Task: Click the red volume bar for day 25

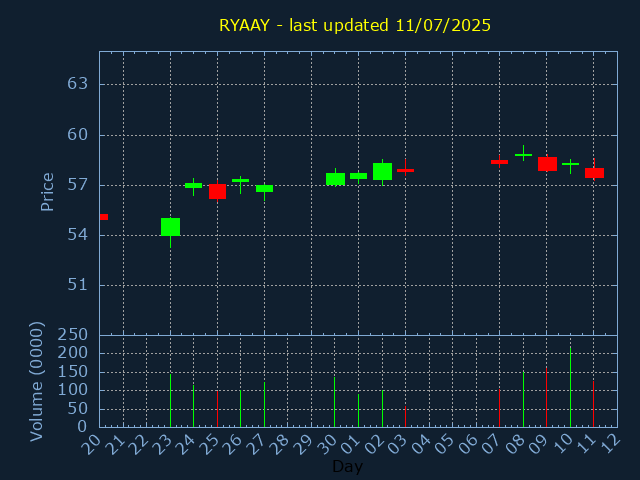Action: pyautogui.click(x=218, y=409)
